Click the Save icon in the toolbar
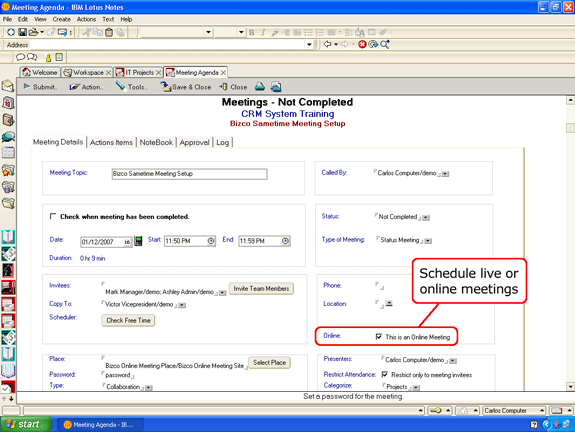 22,32
